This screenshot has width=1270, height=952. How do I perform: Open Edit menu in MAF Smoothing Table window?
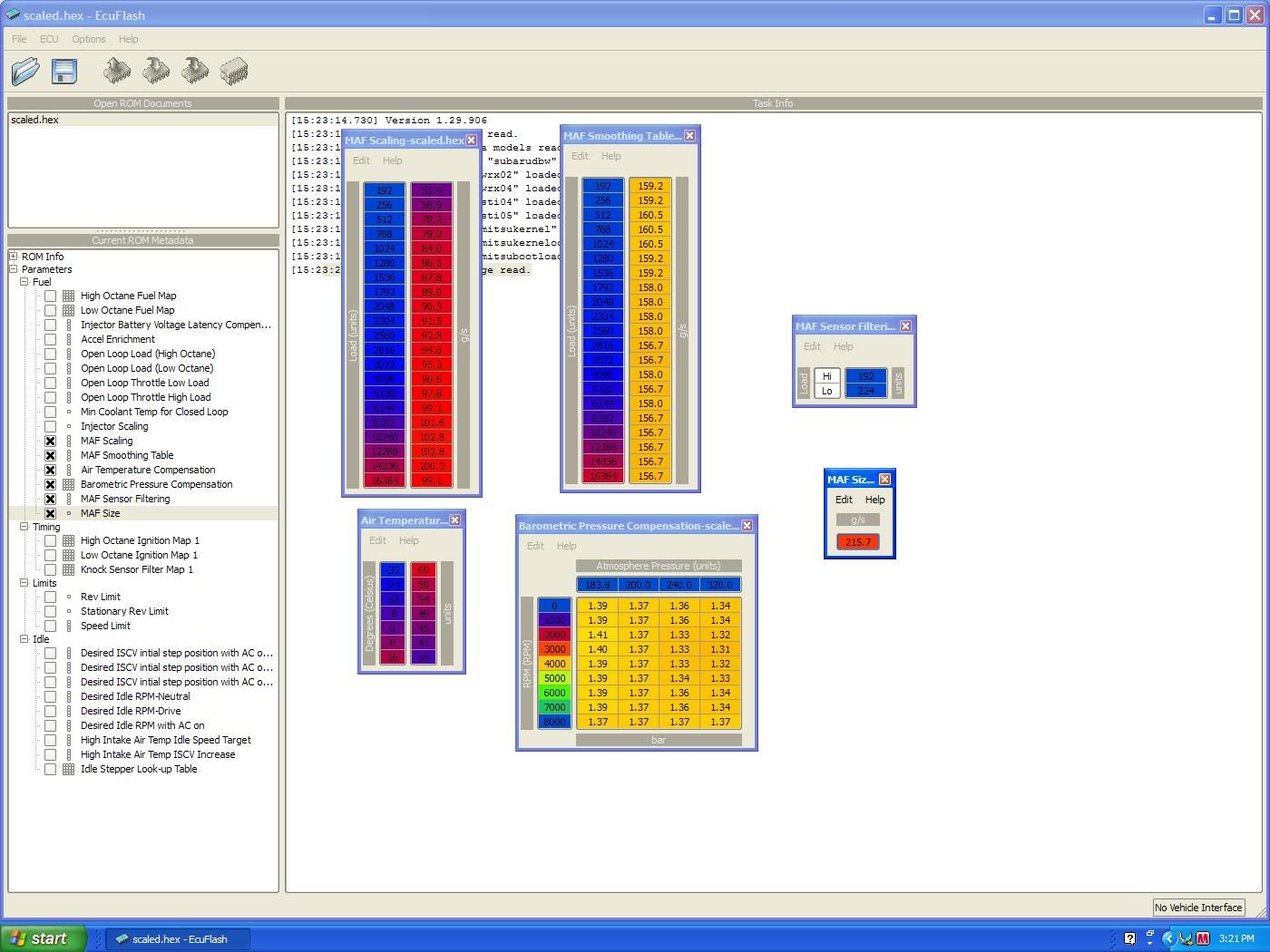[580, 156]
